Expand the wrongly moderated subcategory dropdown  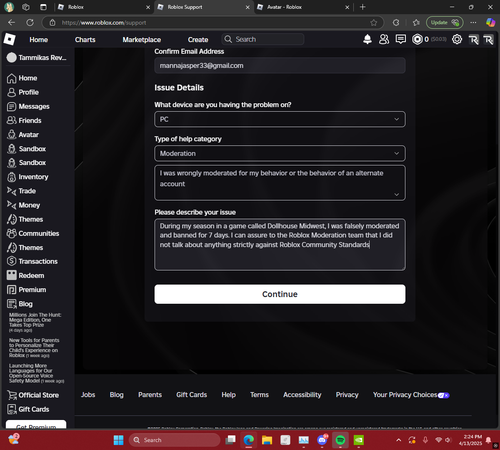pos(280,183)
